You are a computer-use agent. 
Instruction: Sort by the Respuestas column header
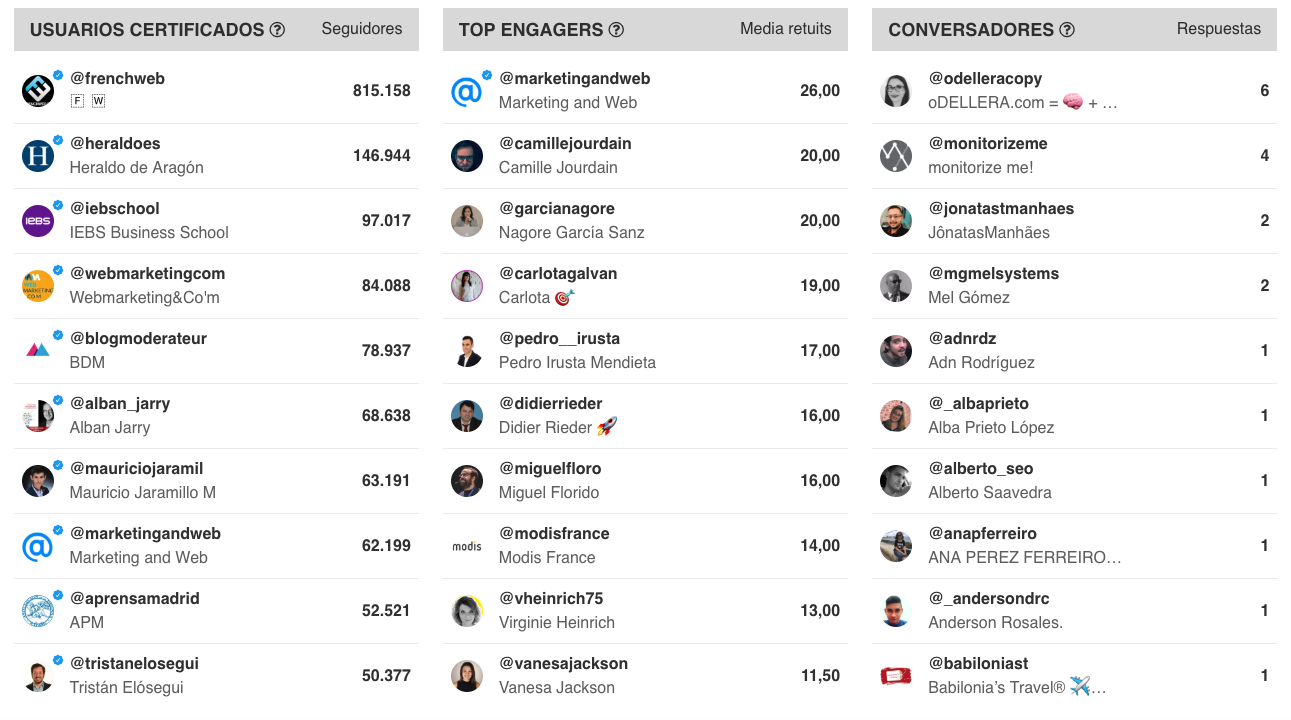tap(1218, 29)
